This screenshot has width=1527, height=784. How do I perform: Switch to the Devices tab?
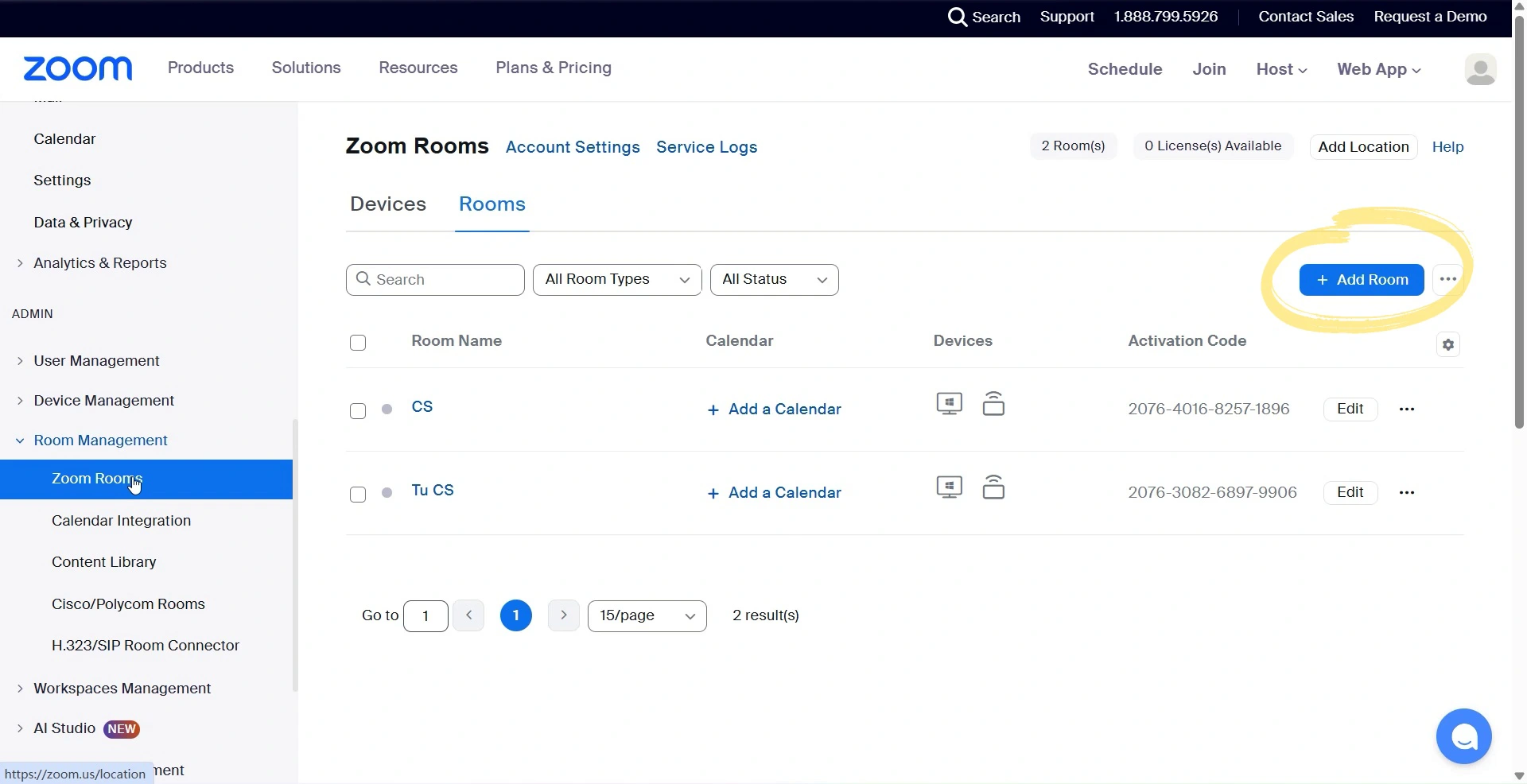388,204
